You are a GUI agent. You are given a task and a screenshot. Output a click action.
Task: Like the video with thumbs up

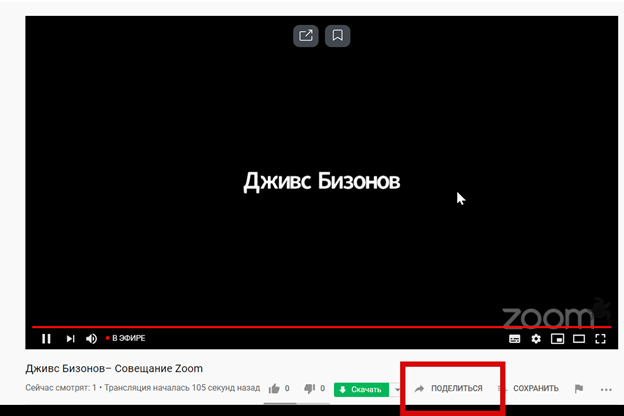[275, 389]
